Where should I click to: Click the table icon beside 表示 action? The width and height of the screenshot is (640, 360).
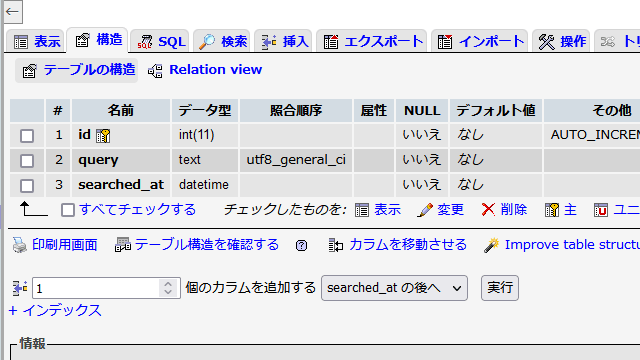pos(362,210)
